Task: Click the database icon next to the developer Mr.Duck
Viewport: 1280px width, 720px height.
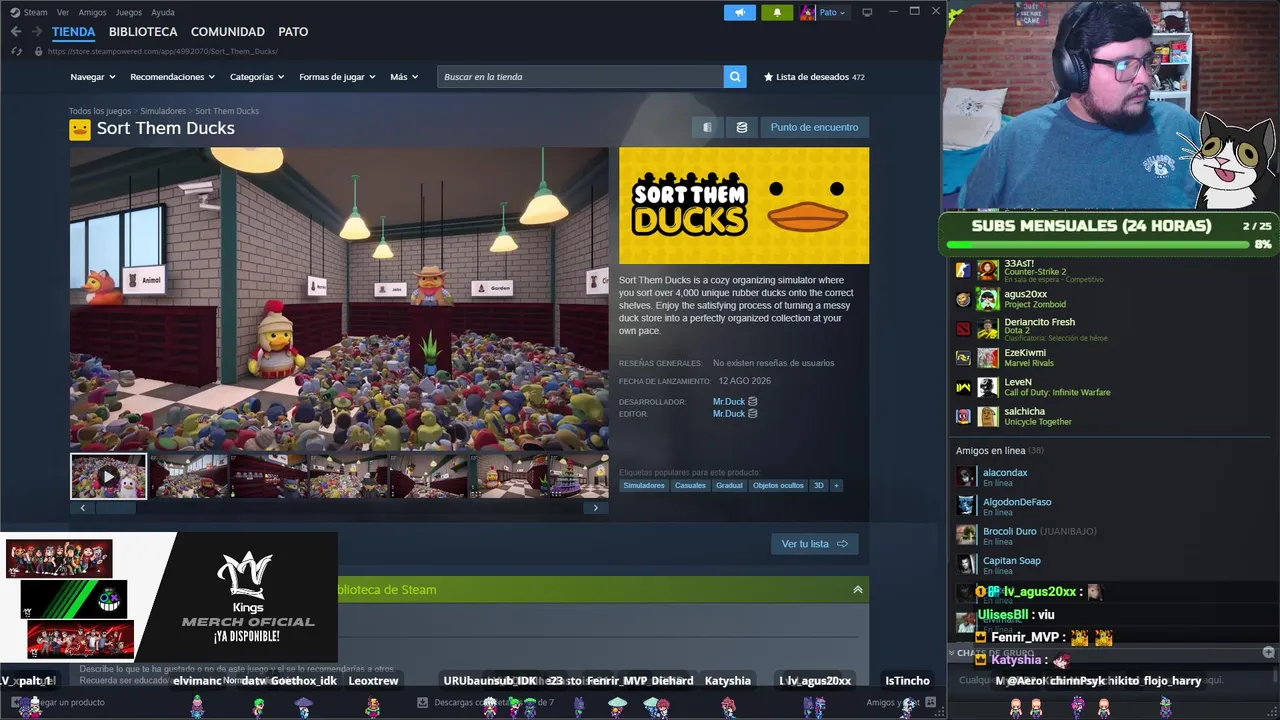Action: point(753,402)
